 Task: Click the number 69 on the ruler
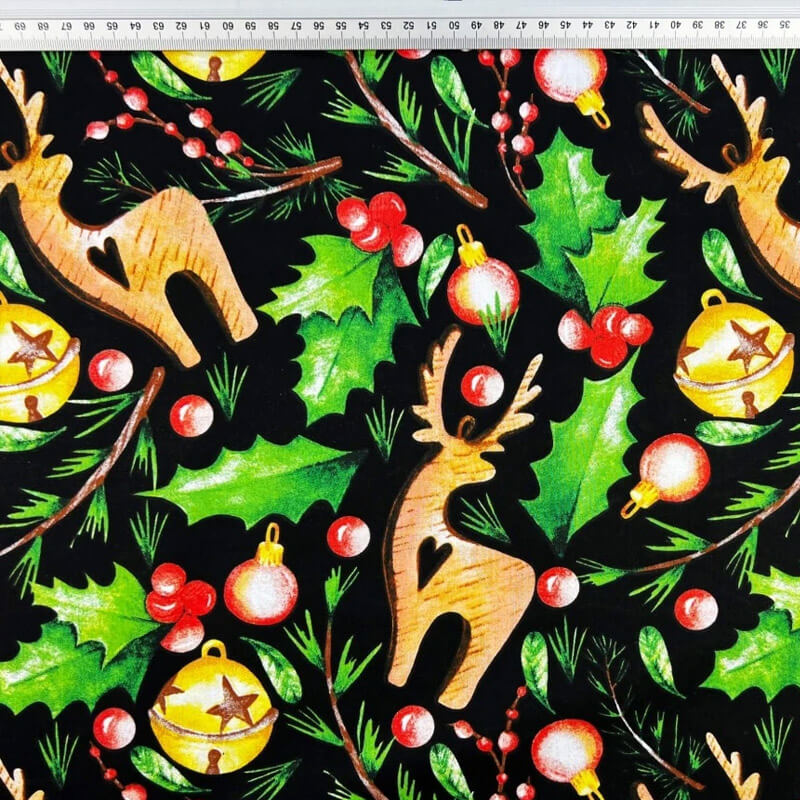pos(20,25)
